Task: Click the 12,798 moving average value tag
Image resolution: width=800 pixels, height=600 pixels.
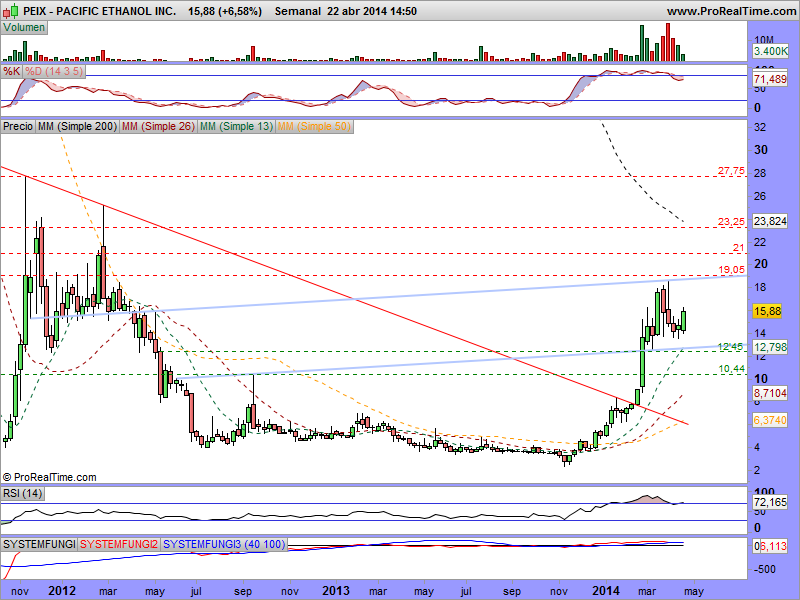Action: tap(770, 347)
